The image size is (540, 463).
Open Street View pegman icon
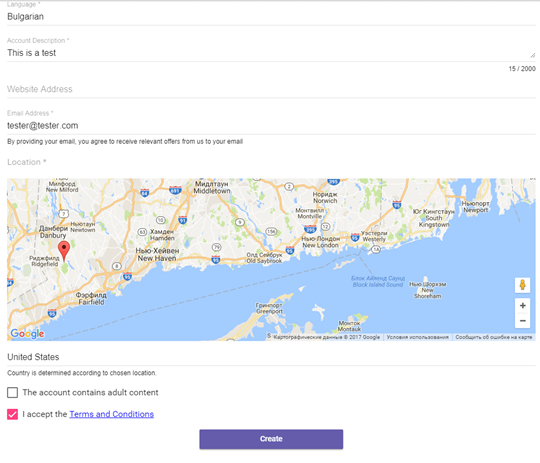(522, 285)
